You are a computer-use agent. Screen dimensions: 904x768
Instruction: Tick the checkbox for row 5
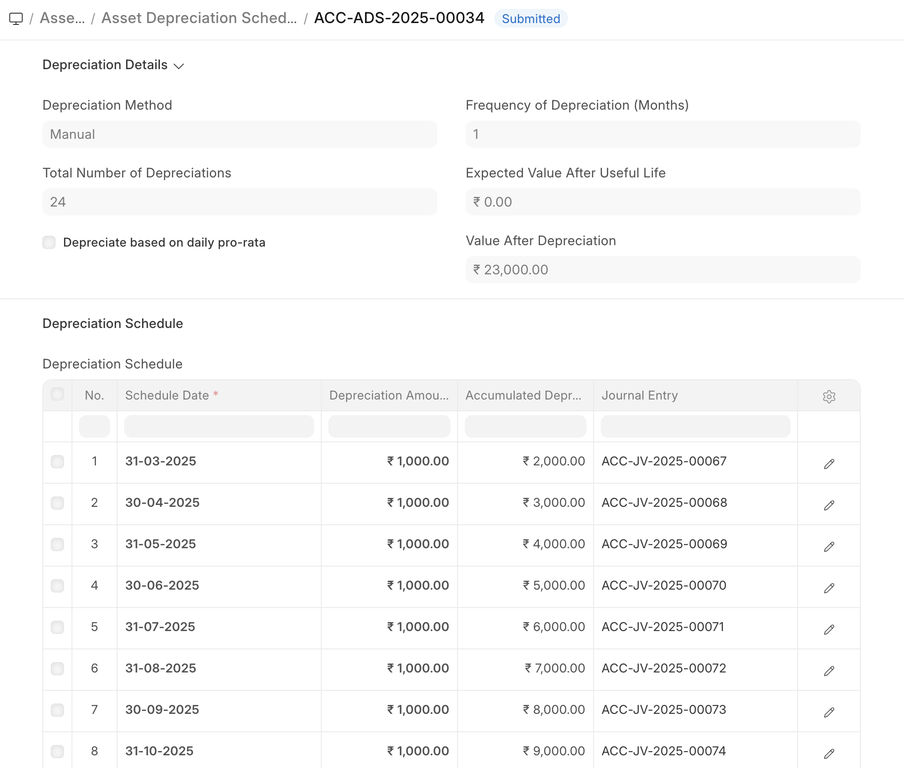pyautogui.click(x=57, y=628)
